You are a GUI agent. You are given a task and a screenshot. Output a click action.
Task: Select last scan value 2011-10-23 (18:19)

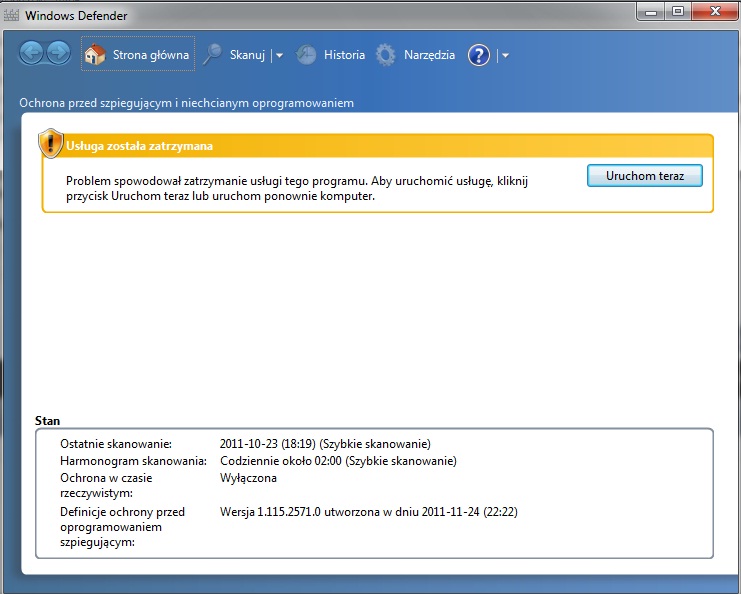pyautogui.click(x=267, y=444)
